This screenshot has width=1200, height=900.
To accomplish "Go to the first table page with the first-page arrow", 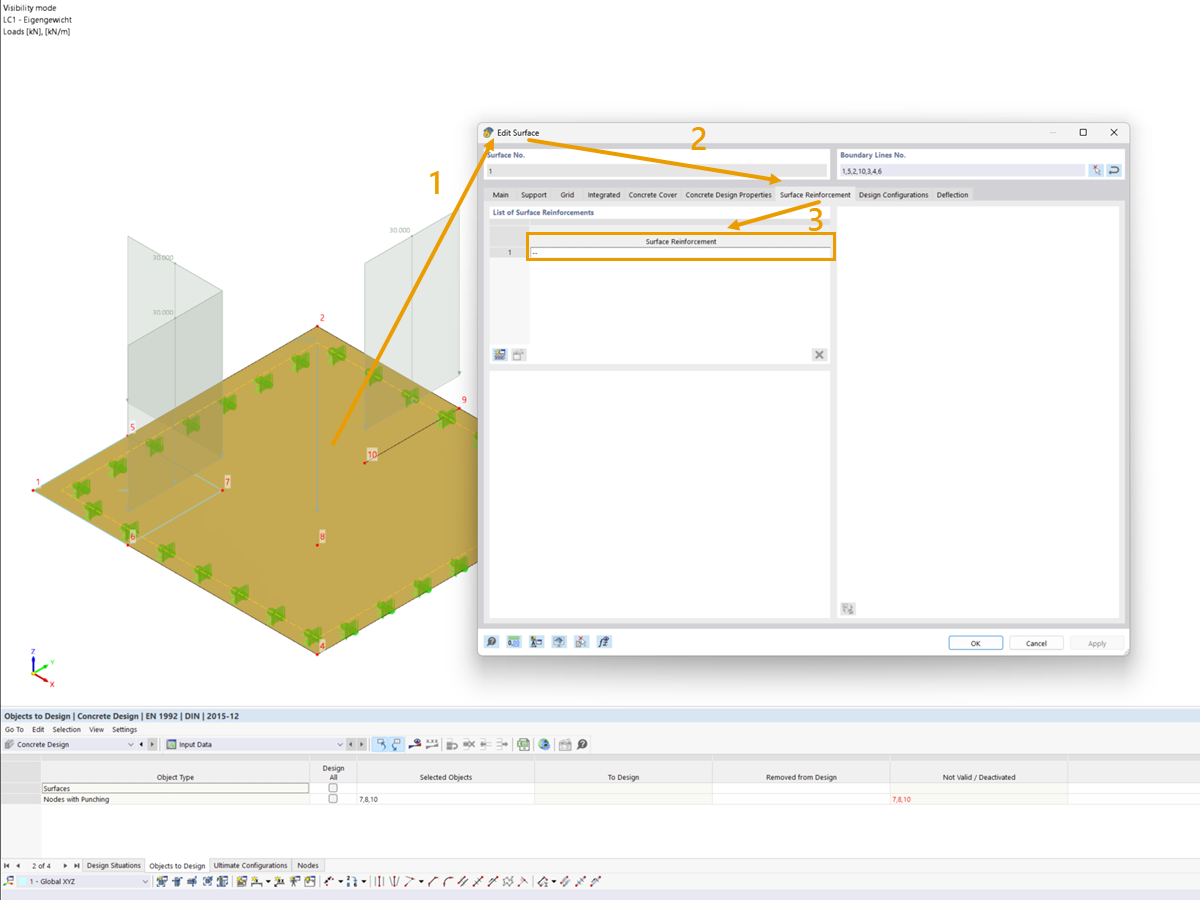I will click(7, 865).
